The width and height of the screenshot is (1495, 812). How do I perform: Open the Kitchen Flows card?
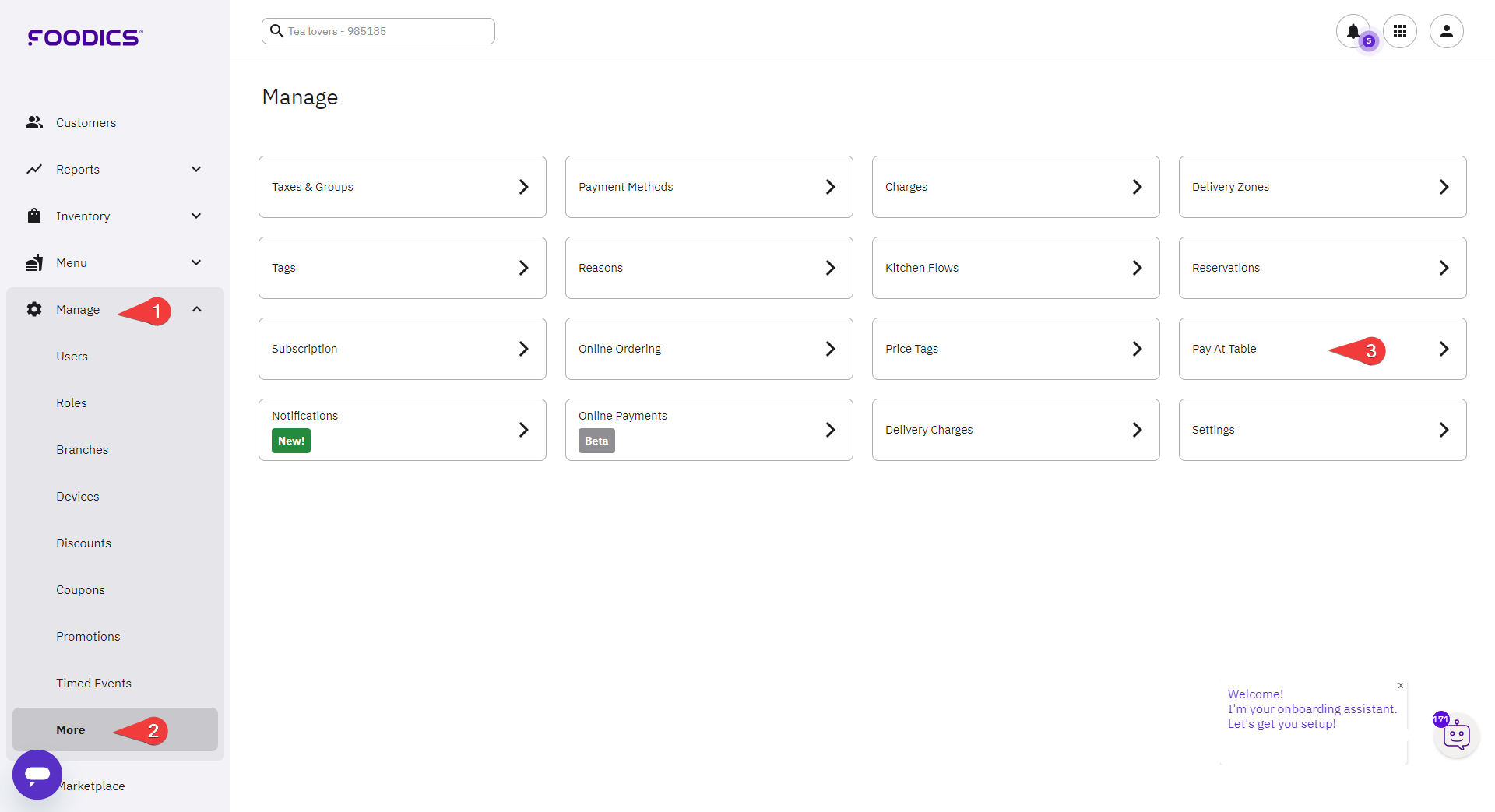tap(1015, 268)
